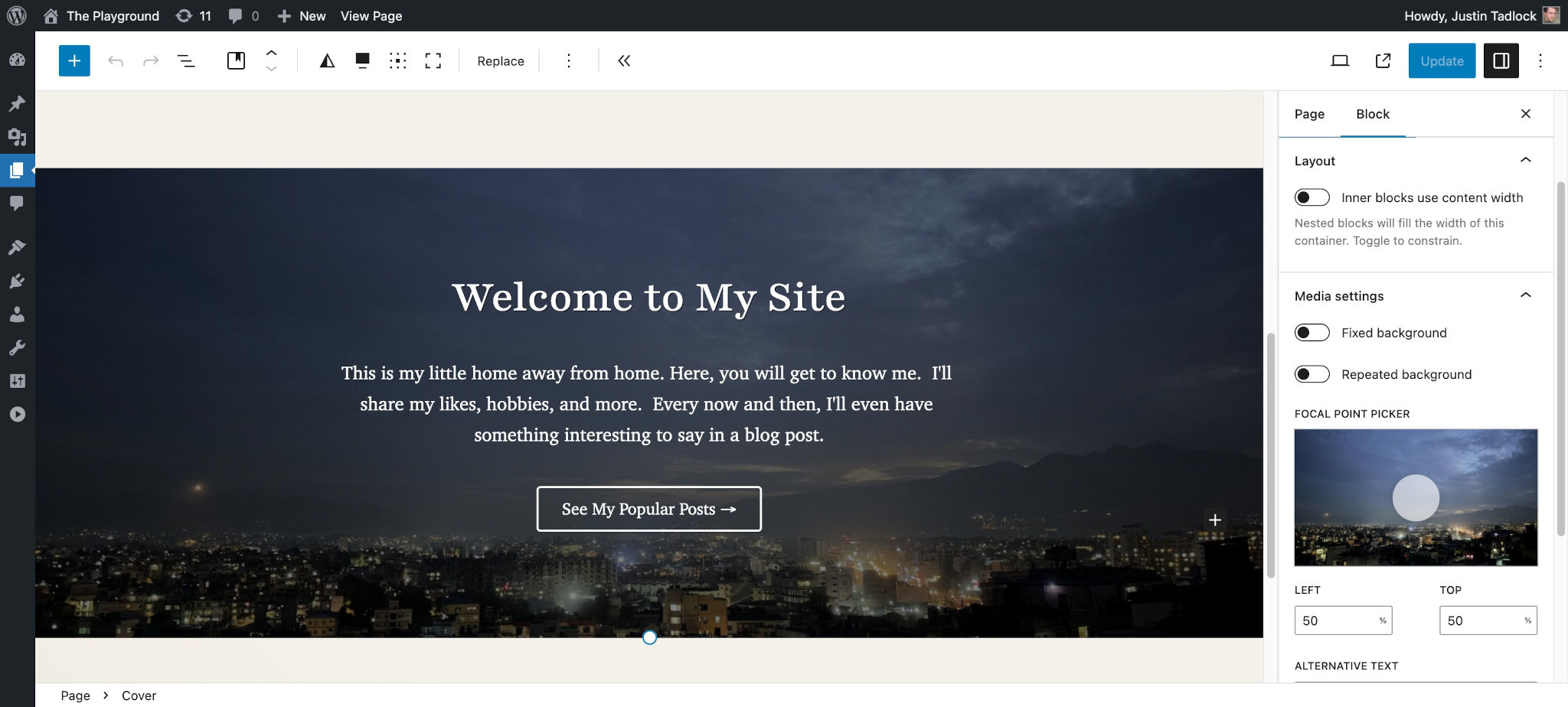Open the block inserter

tap(74, 60)
